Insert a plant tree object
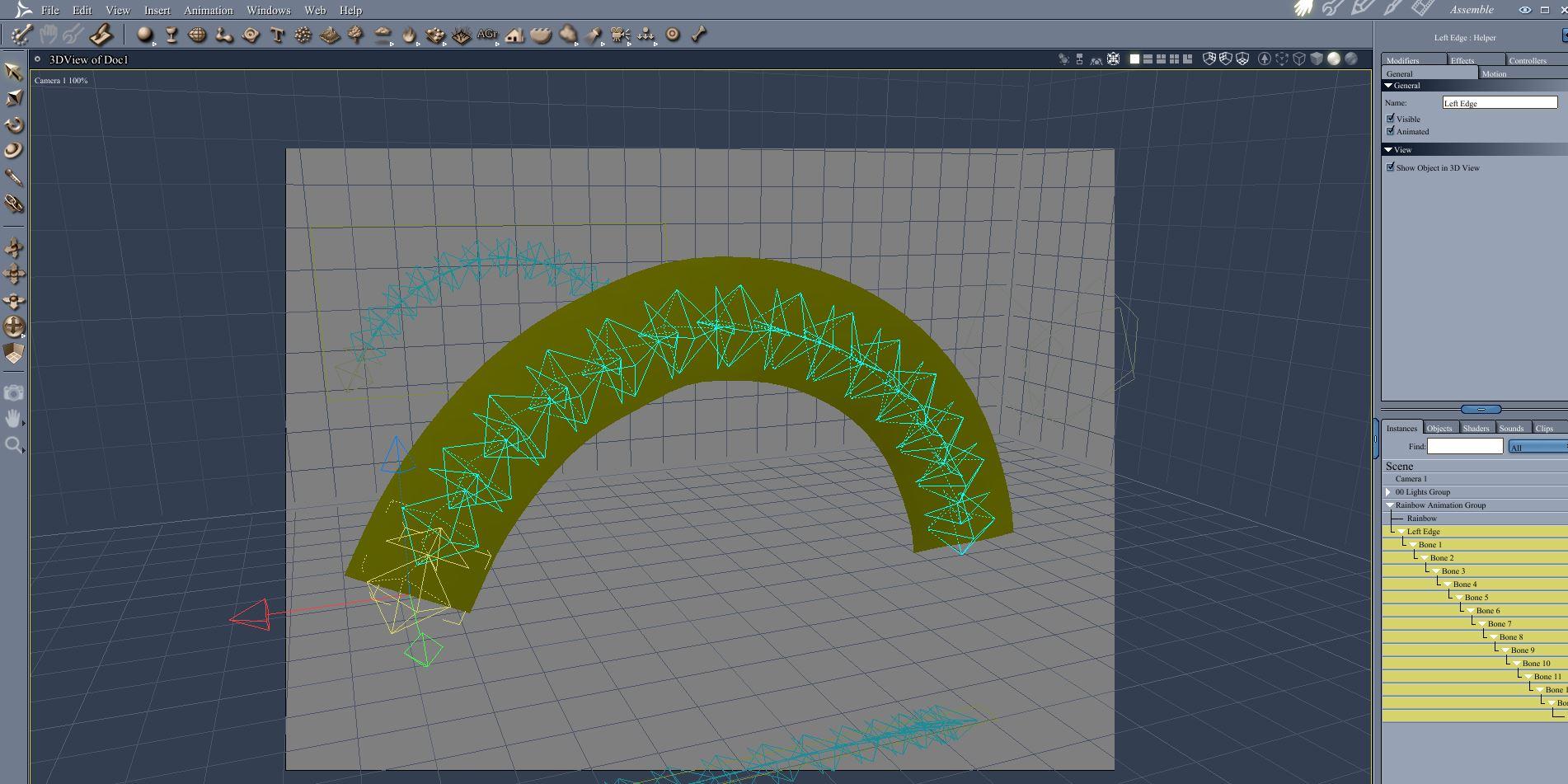Viewport: 1568px width, 784px height. [356, 35]
